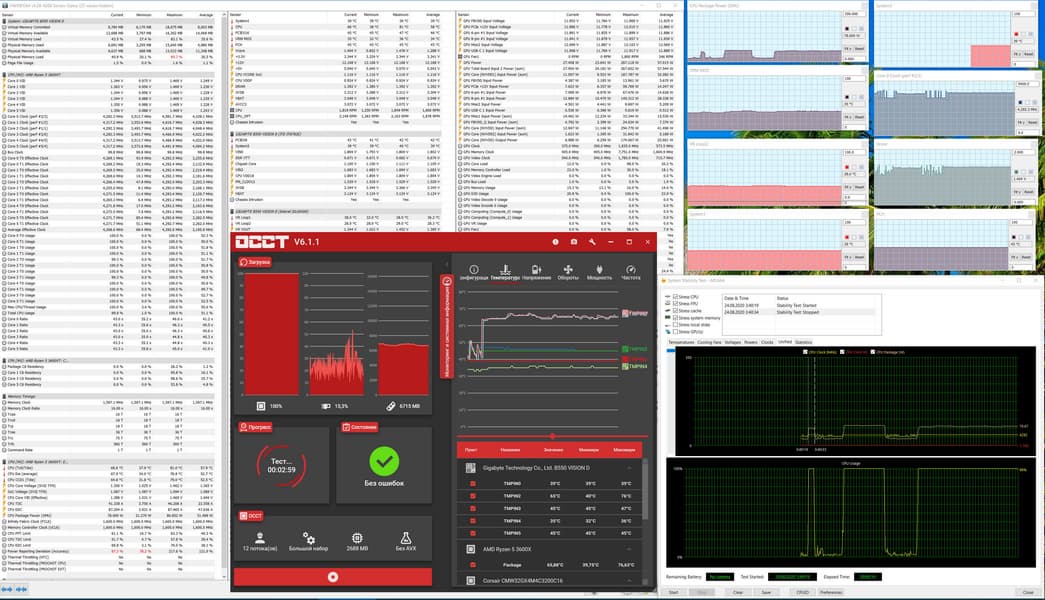Click Reset in CPU Package Power graph
This screenshot has height=600, width=1045.
pyautogui.click(x=860, y=49)
